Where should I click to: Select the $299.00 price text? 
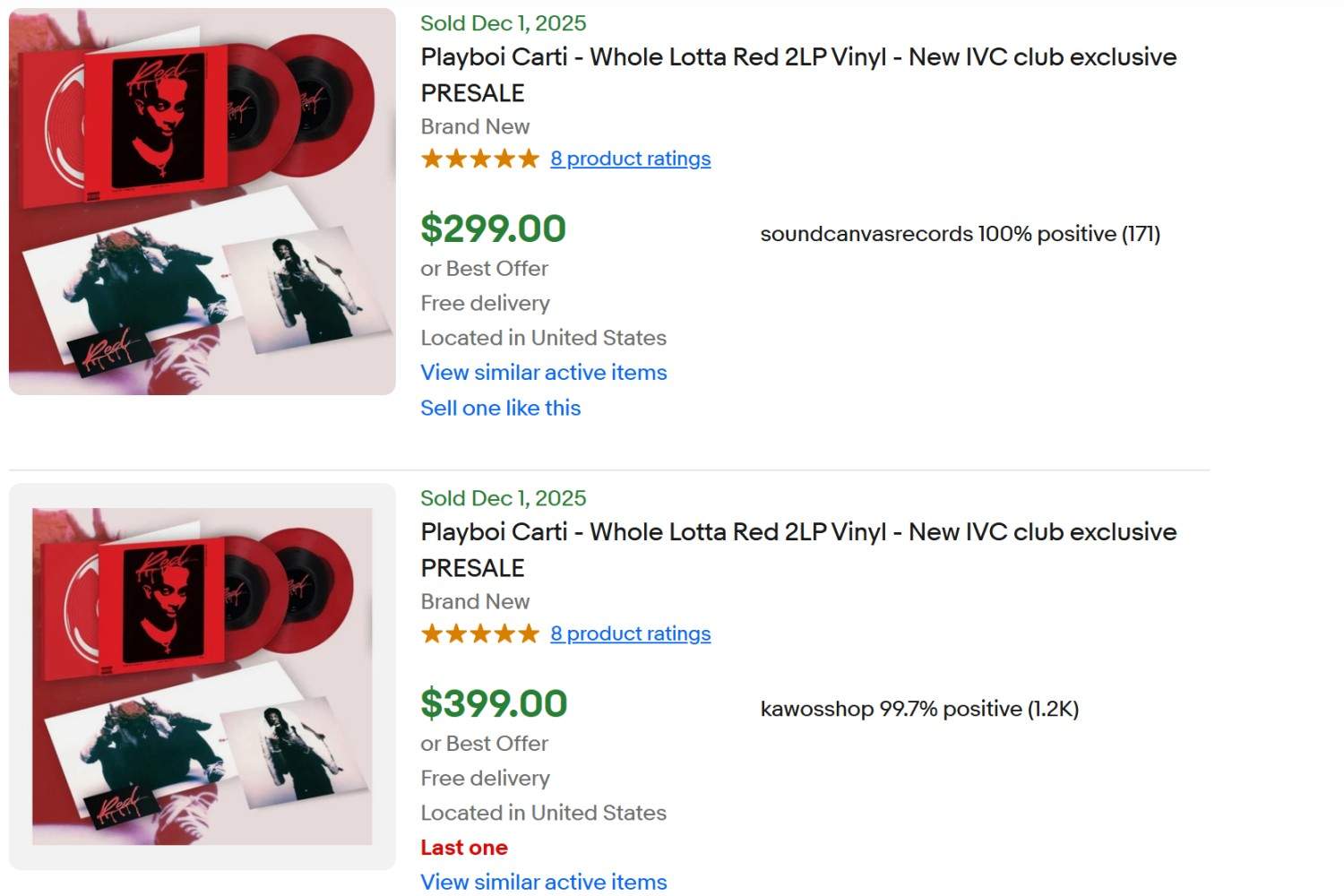pos(493,229)
